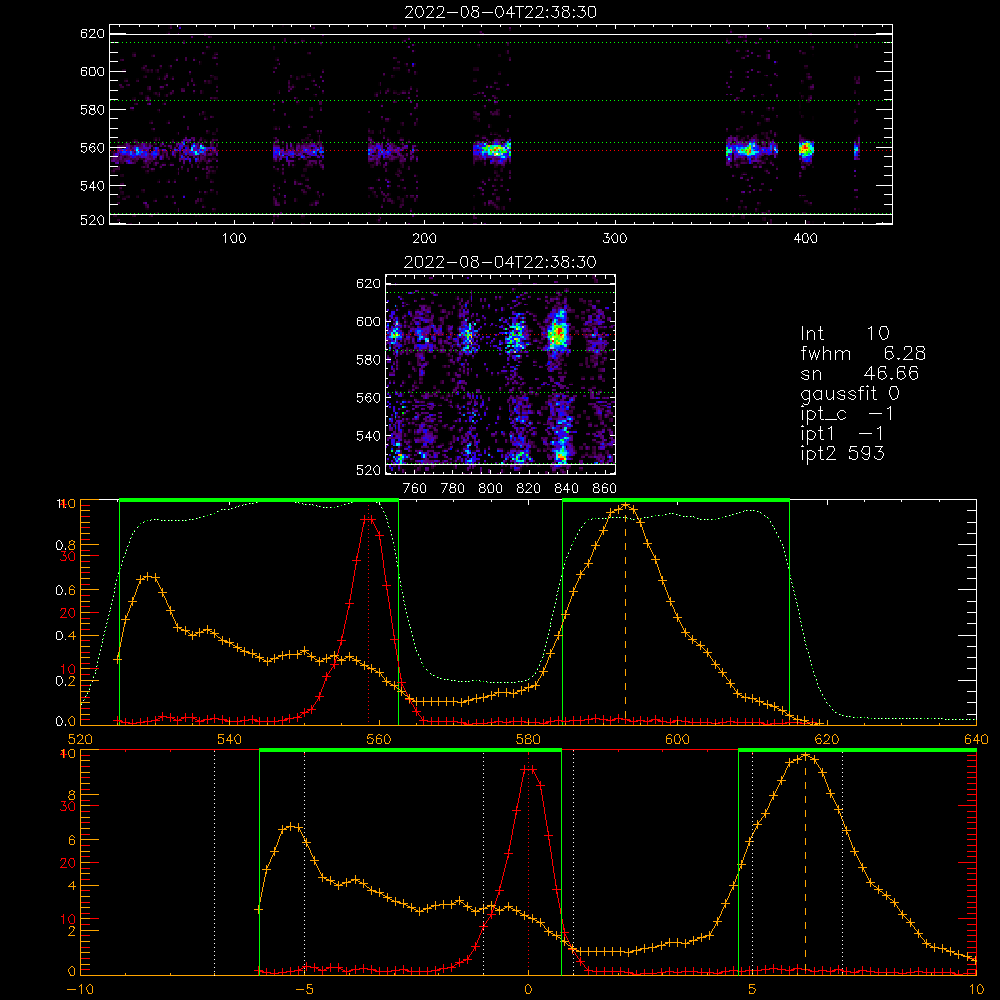1000x1000 pixels.
Task: Click the 'ipt_c -1' value
Action: (x=847, y=414)
